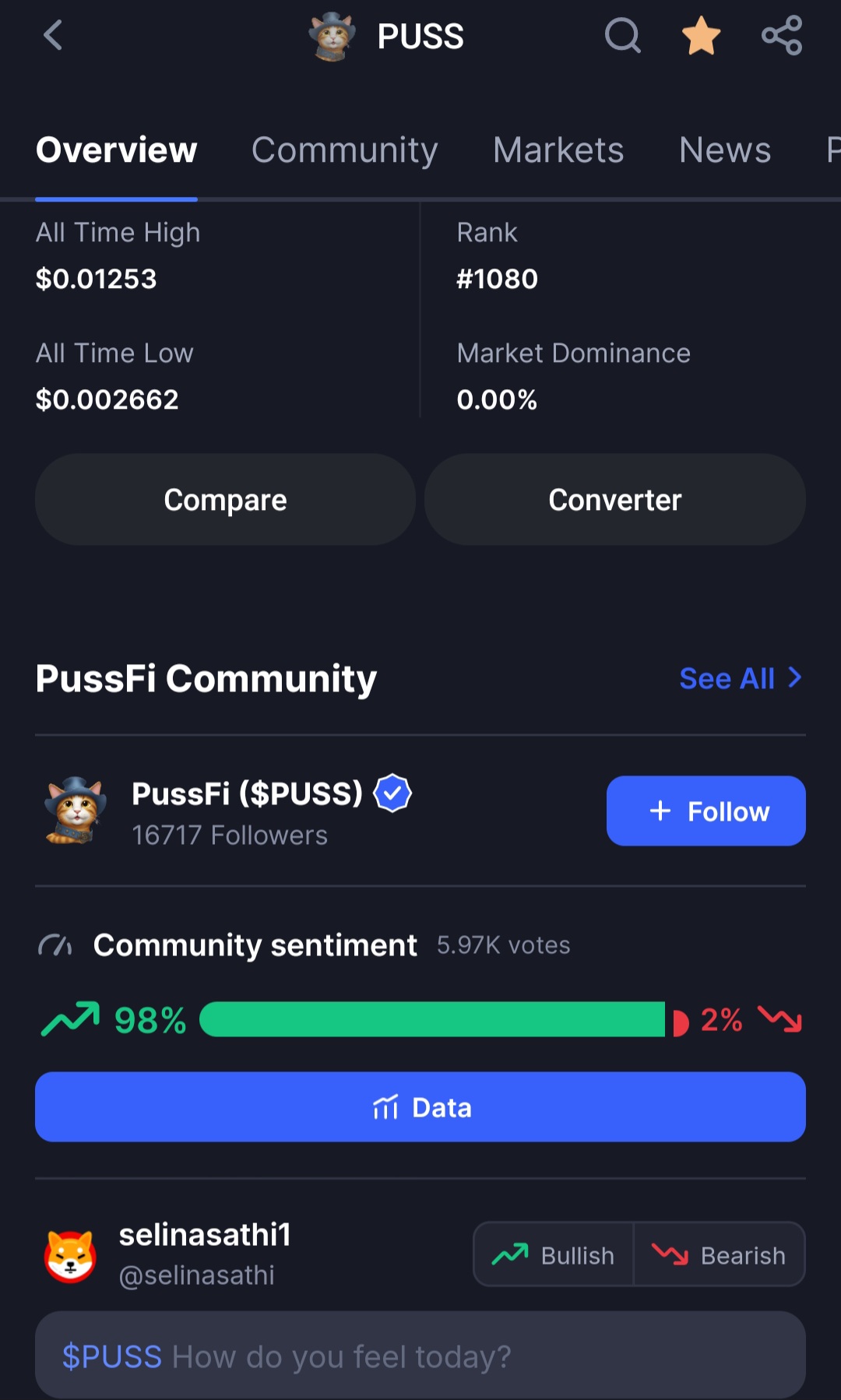Tap the blue verified badge icon
The image size is (841, 1400).
click(392, 793)
